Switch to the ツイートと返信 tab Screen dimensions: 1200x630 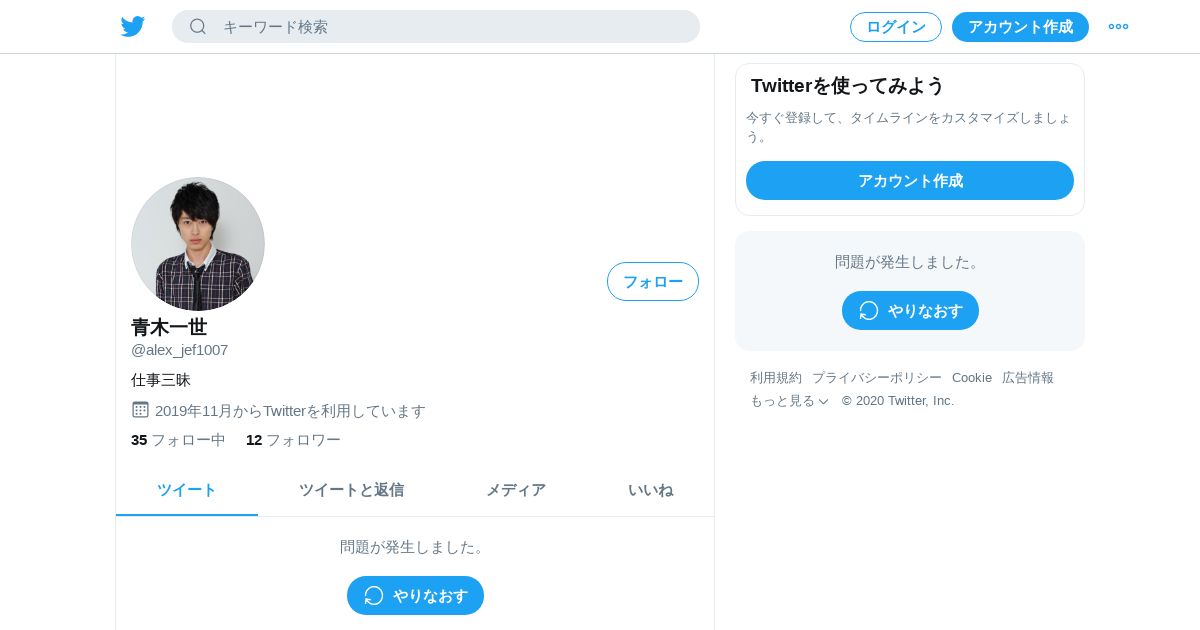tap(351, 490)
